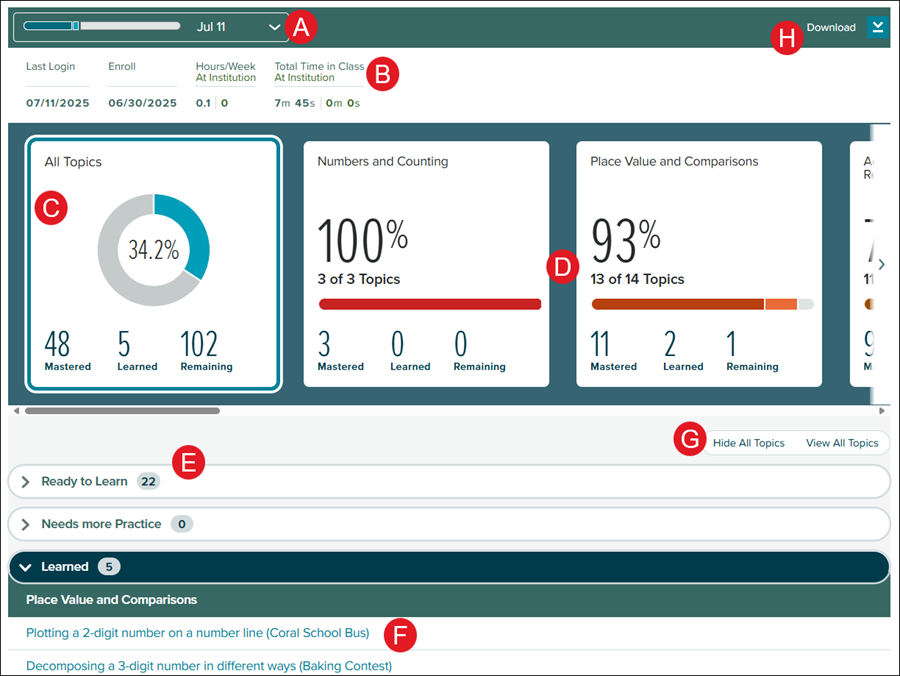Click left arrow of the horizontal scrollbar
900x676 pixels.
14,410
